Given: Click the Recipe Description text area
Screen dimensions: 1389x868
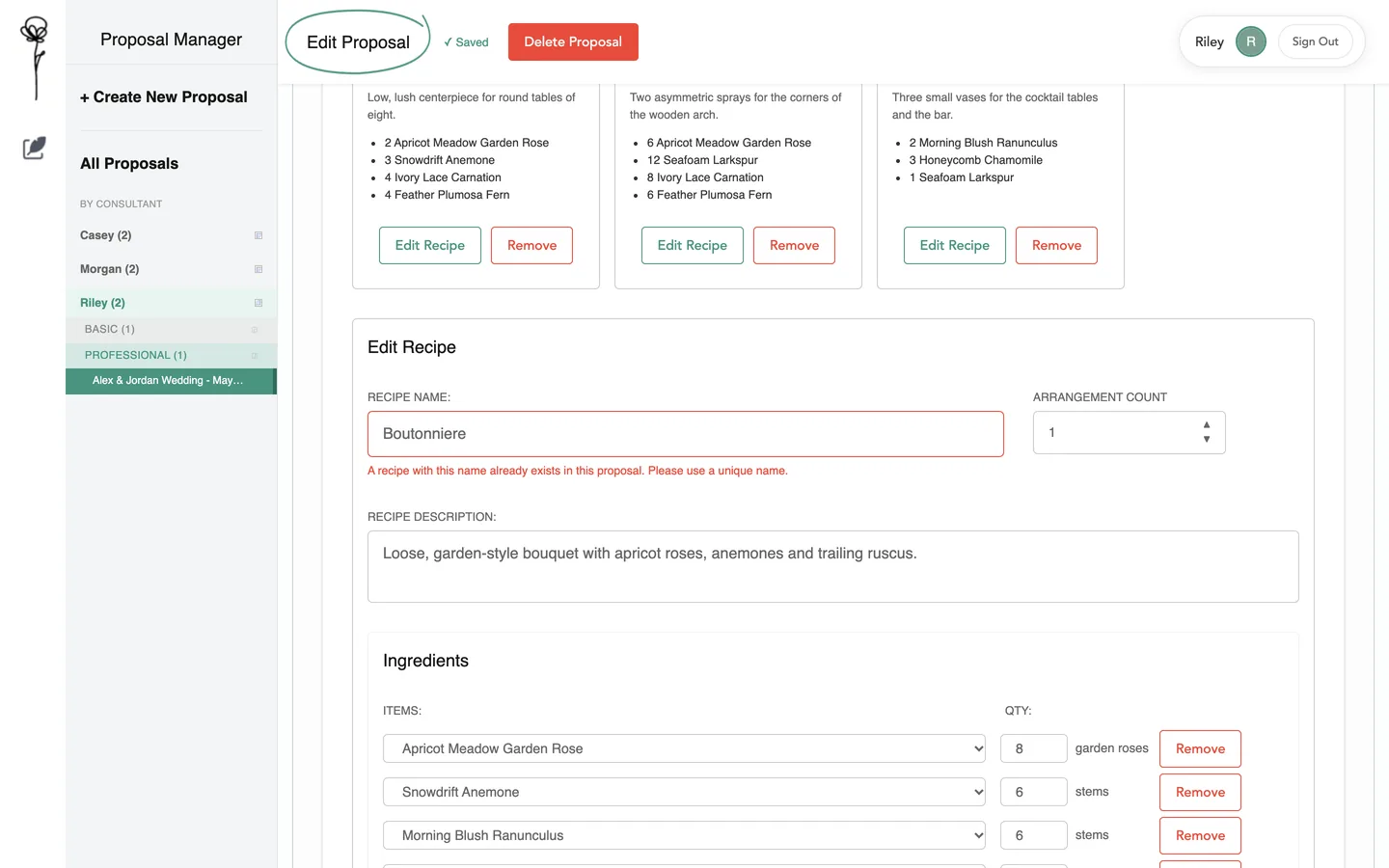Looking at the screenshot, I should click(x=832, y=567).
